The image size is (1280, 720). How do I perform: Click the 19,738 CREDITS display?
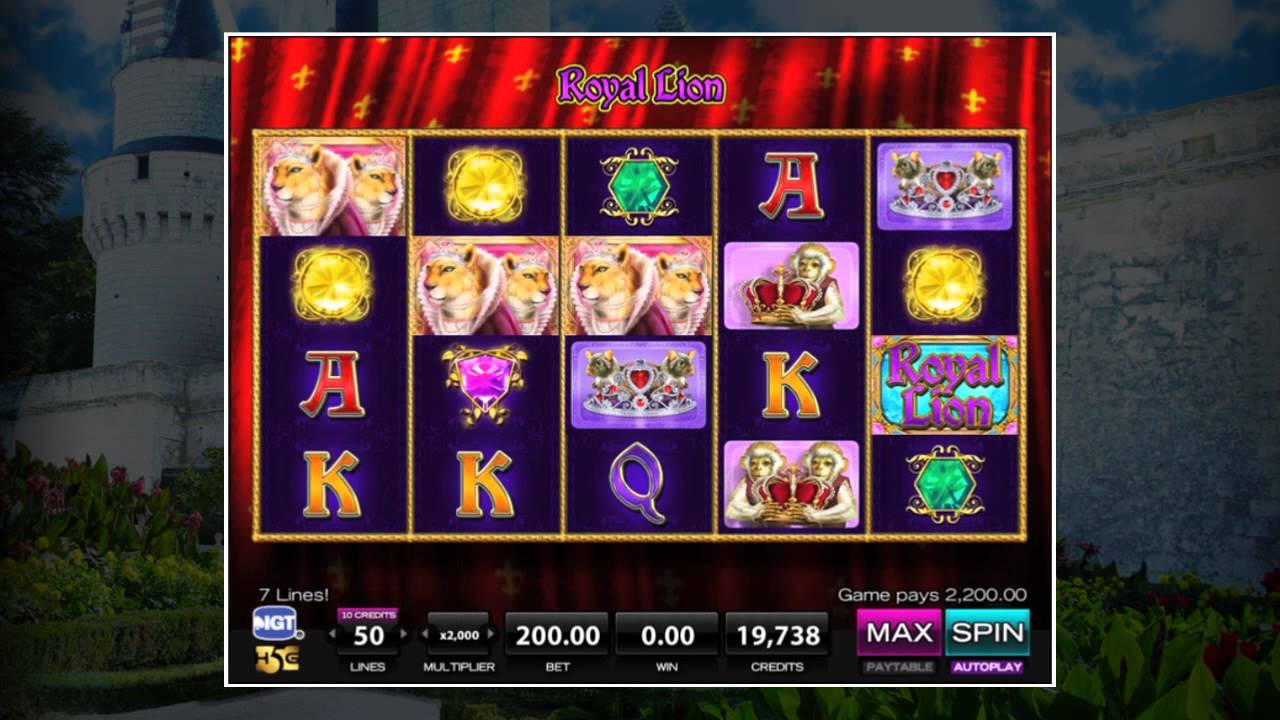(777, 634)
